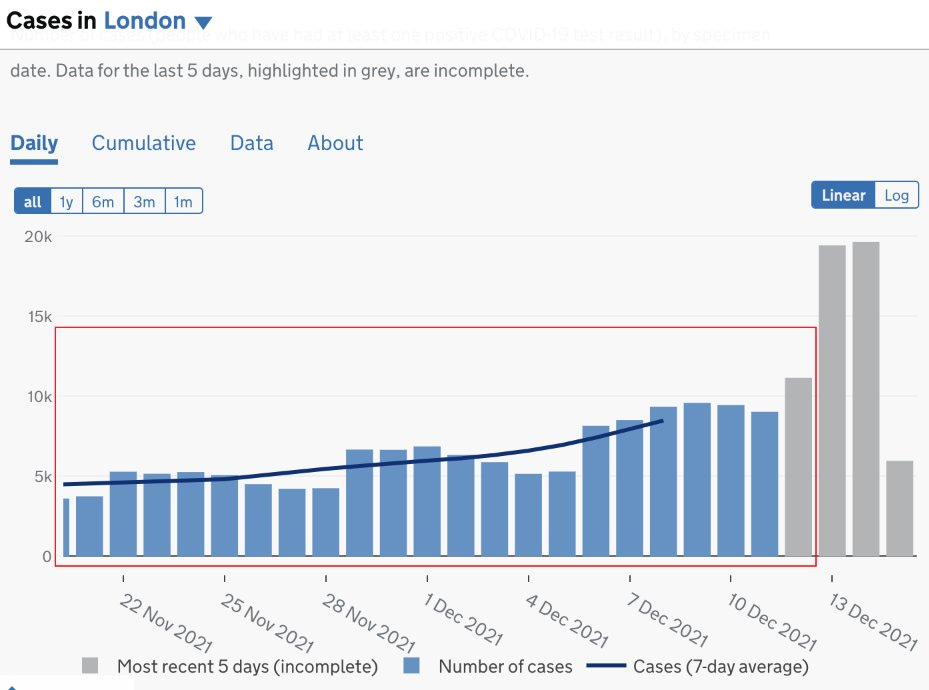Click the '20k' y-axis label
Viewport: 929px width, 690px height.
[x=38, y=237]
